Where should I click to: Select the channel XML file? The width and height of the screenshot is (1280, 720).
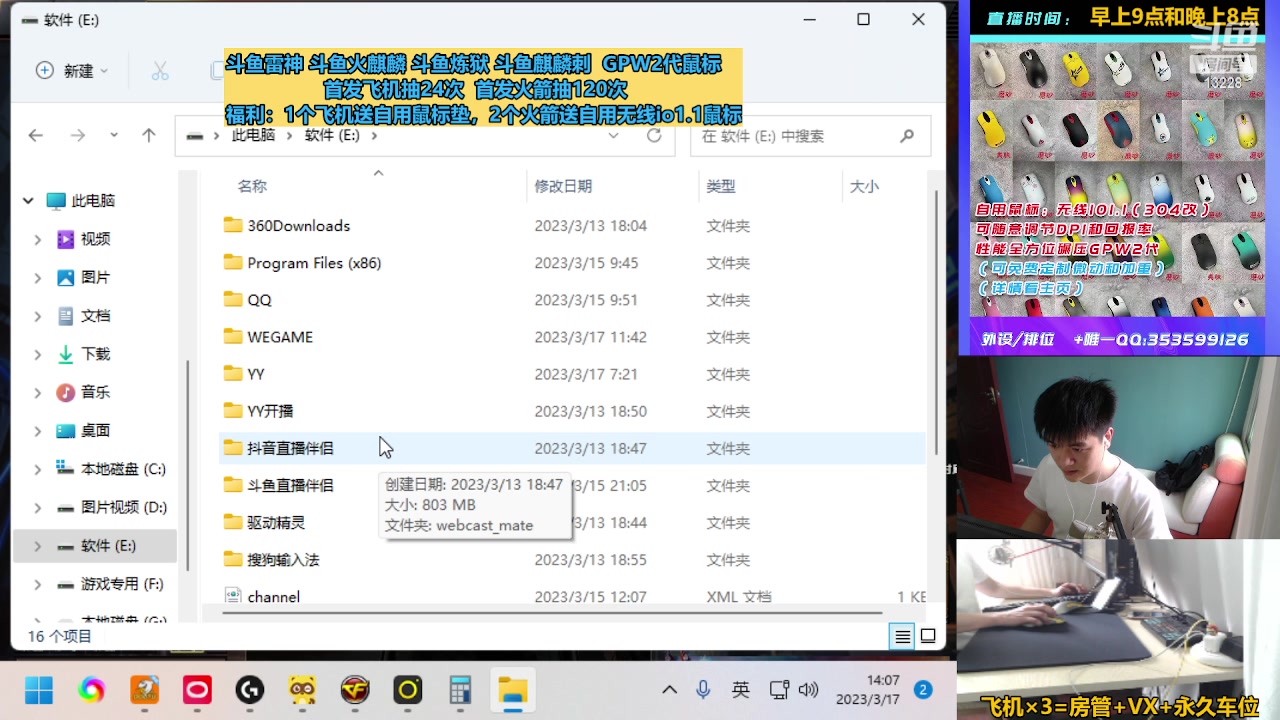coord(573,596)
